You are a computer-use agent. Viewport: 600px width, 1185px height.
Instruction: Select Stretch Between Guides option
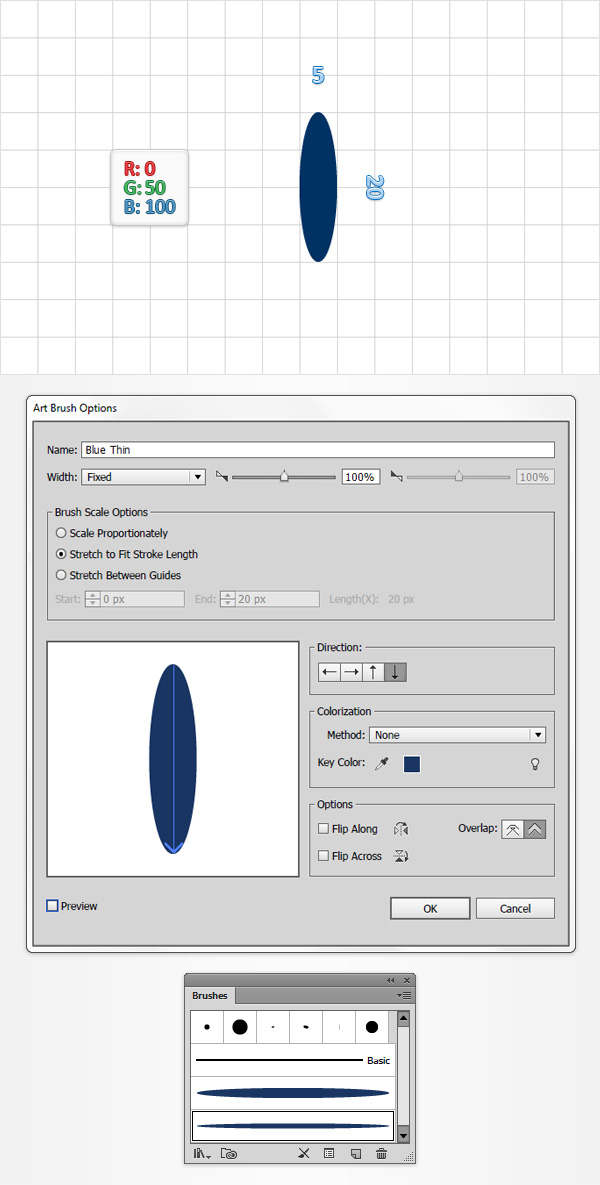point(119,575)
